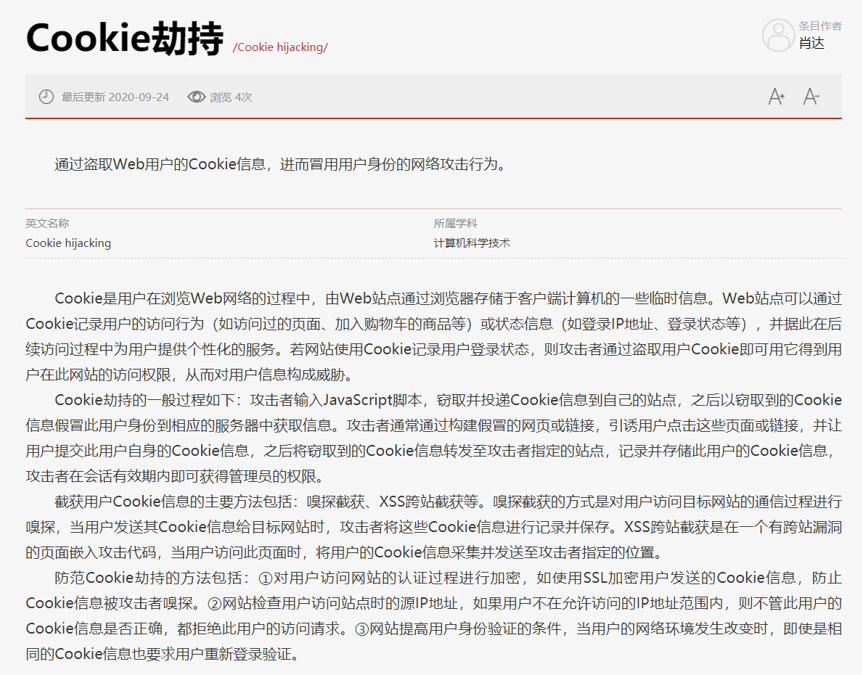Click the Cookie劫持 page title
Viewport: 862px width, 675px height.
125,38
